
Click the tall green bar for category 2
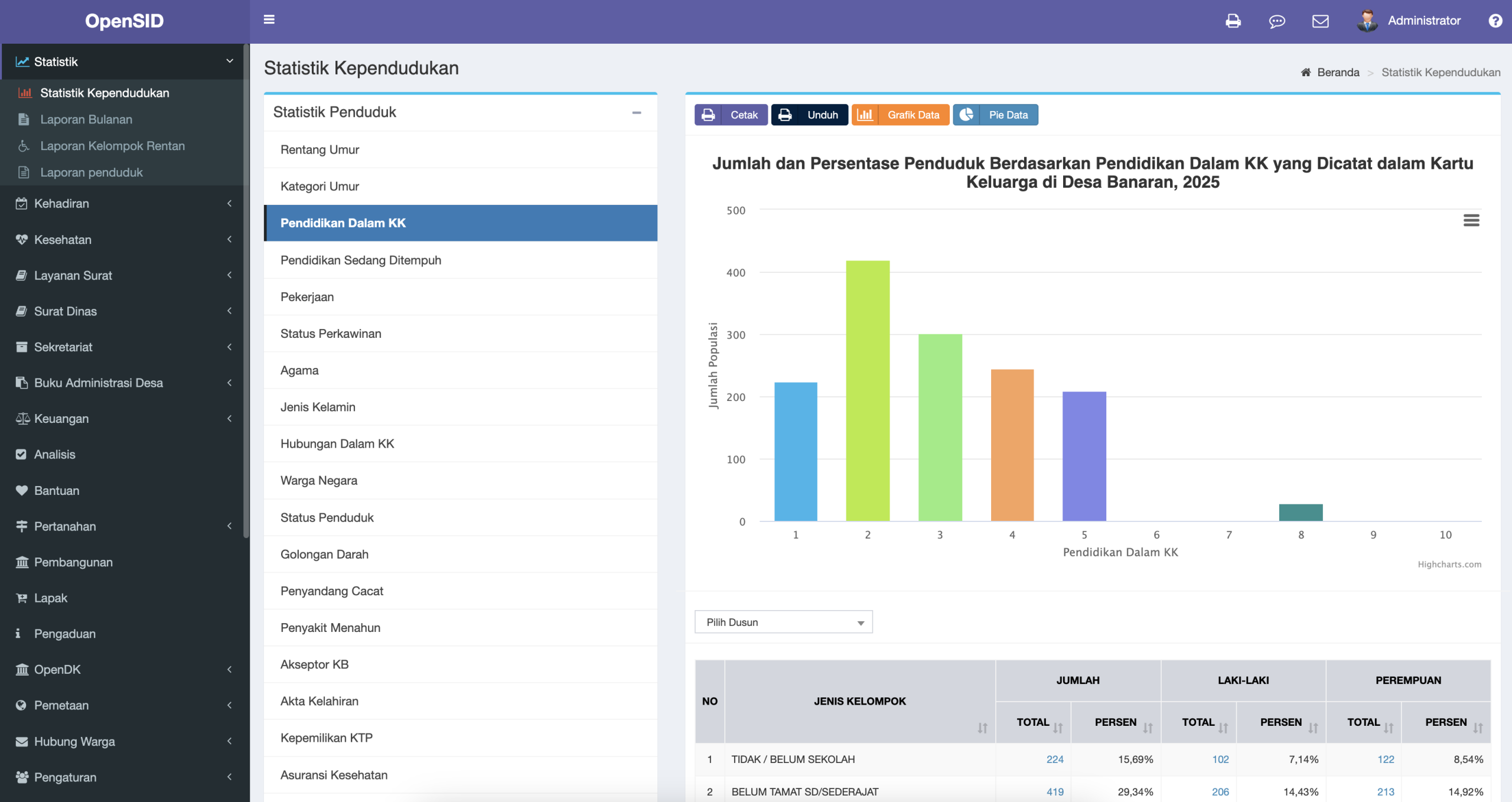coord(867,390)
